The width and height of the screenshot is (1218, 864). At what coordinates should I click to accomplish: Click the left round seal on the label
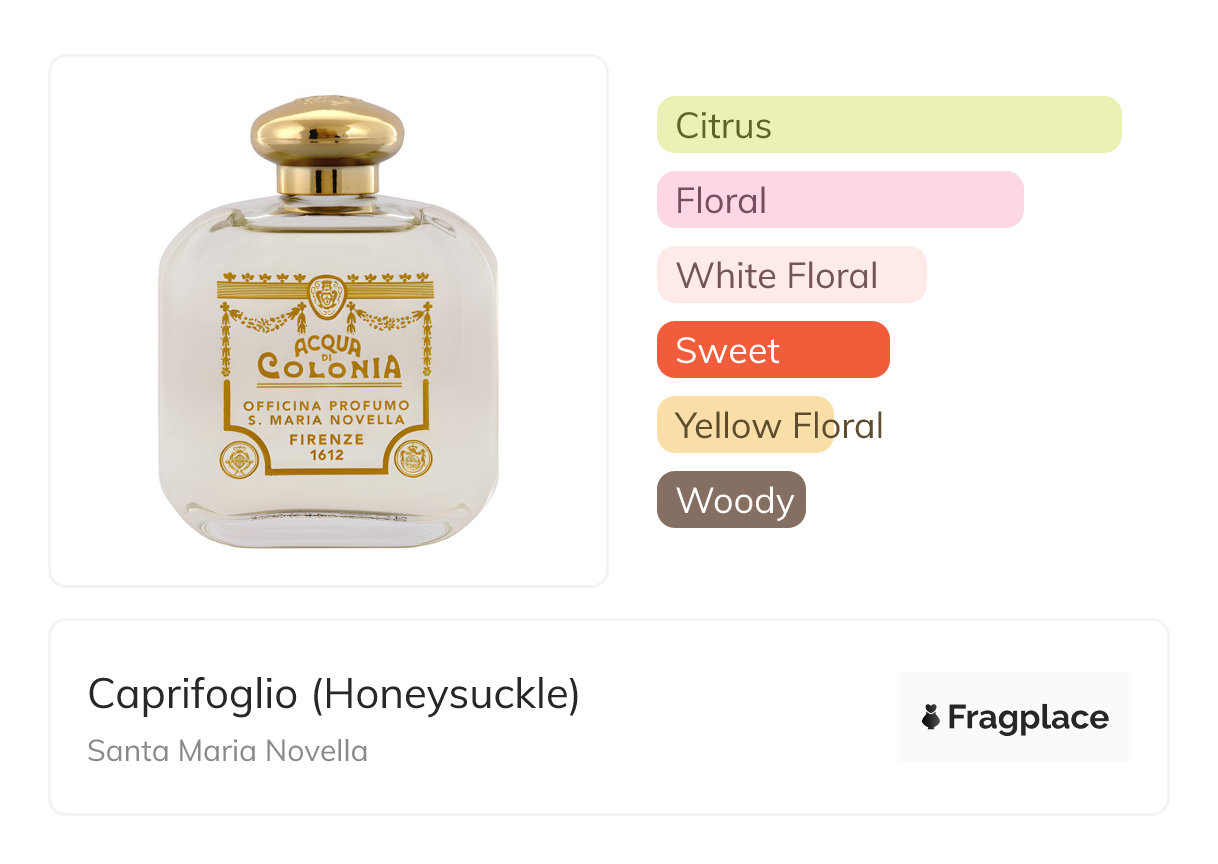[240, 459]
